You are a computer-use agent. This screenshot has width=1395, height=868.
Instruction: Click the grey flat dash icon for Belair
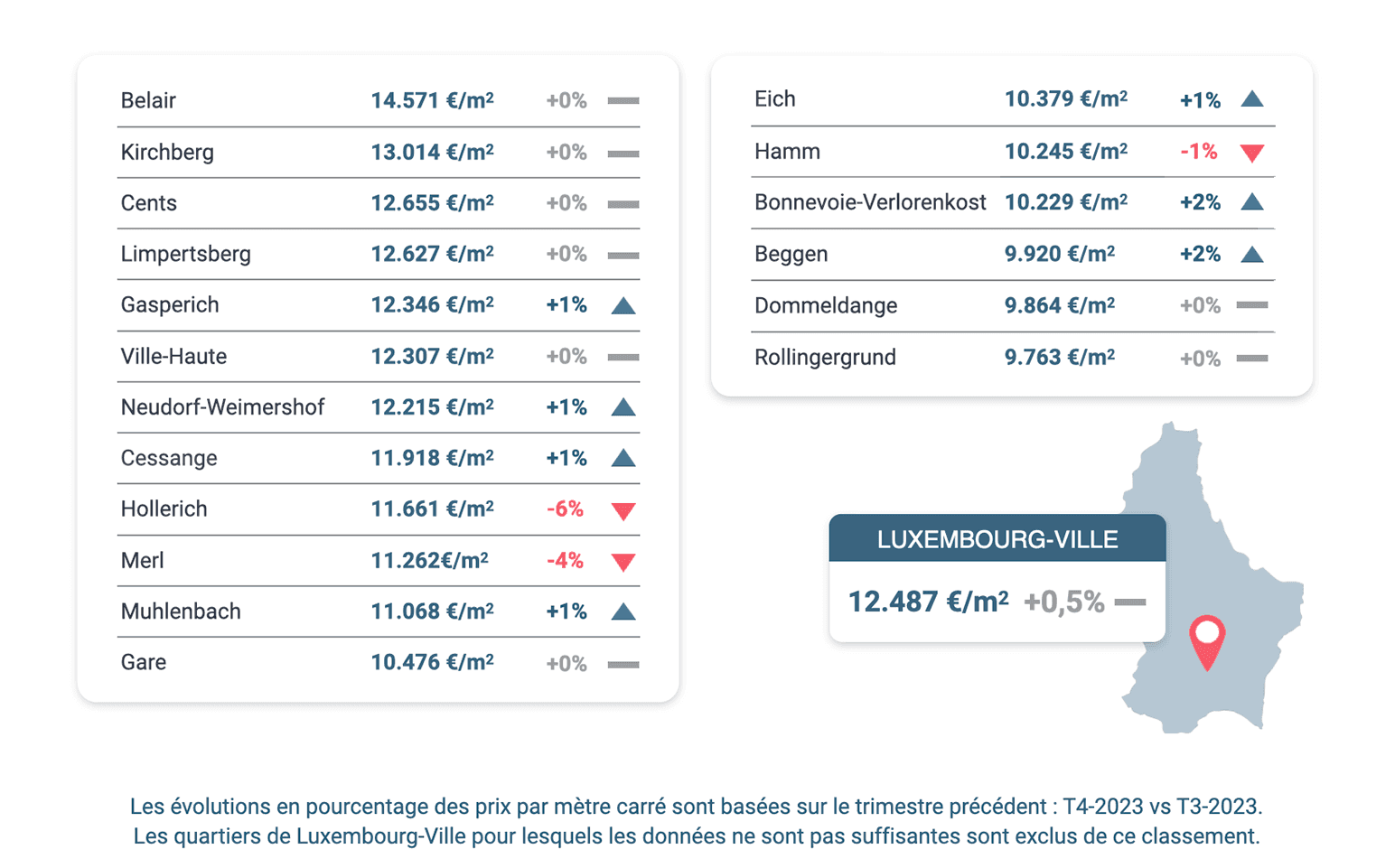(x=623, y=100)
